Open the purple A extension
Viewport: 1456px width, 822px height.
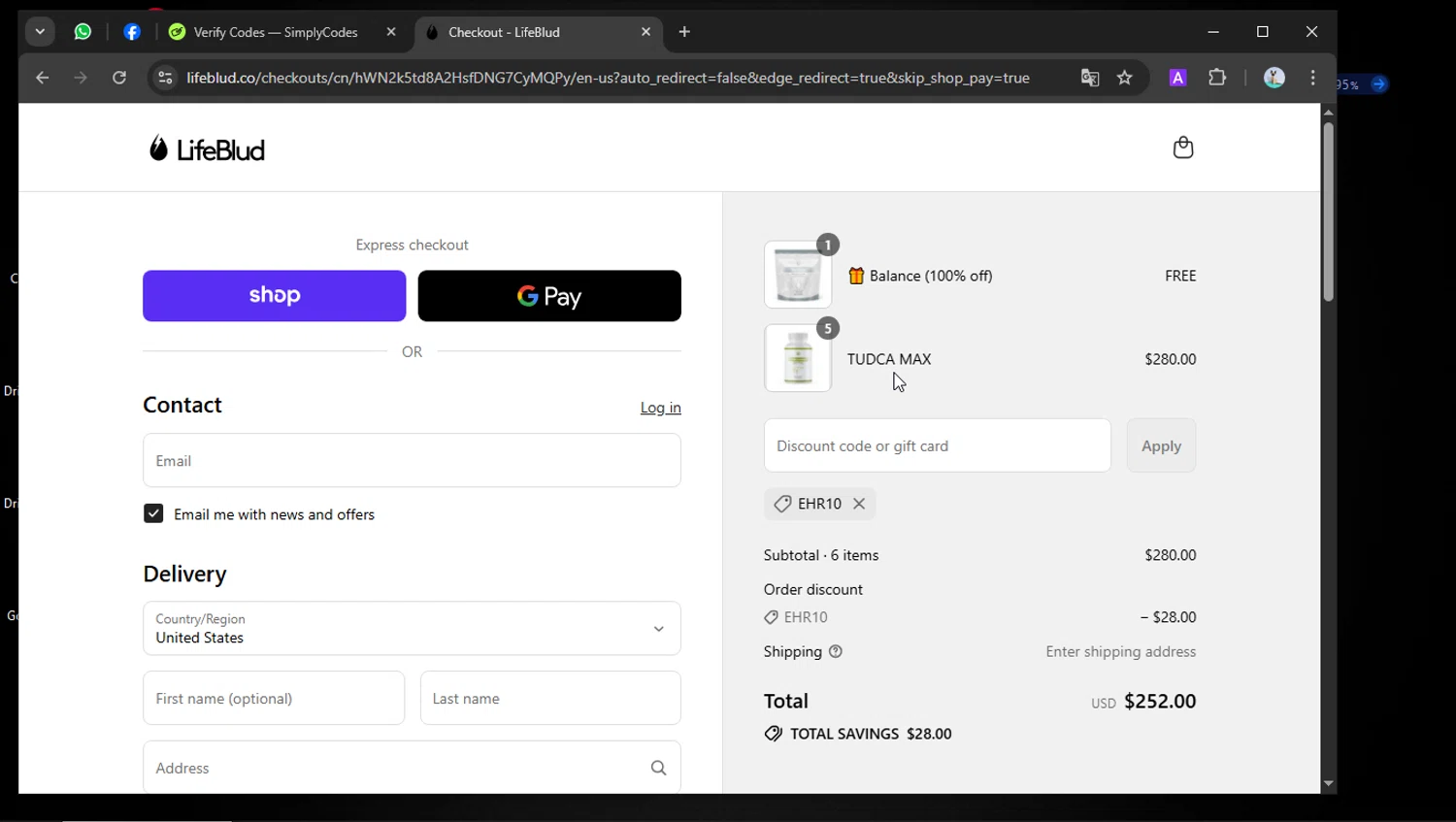point(1177,78)
